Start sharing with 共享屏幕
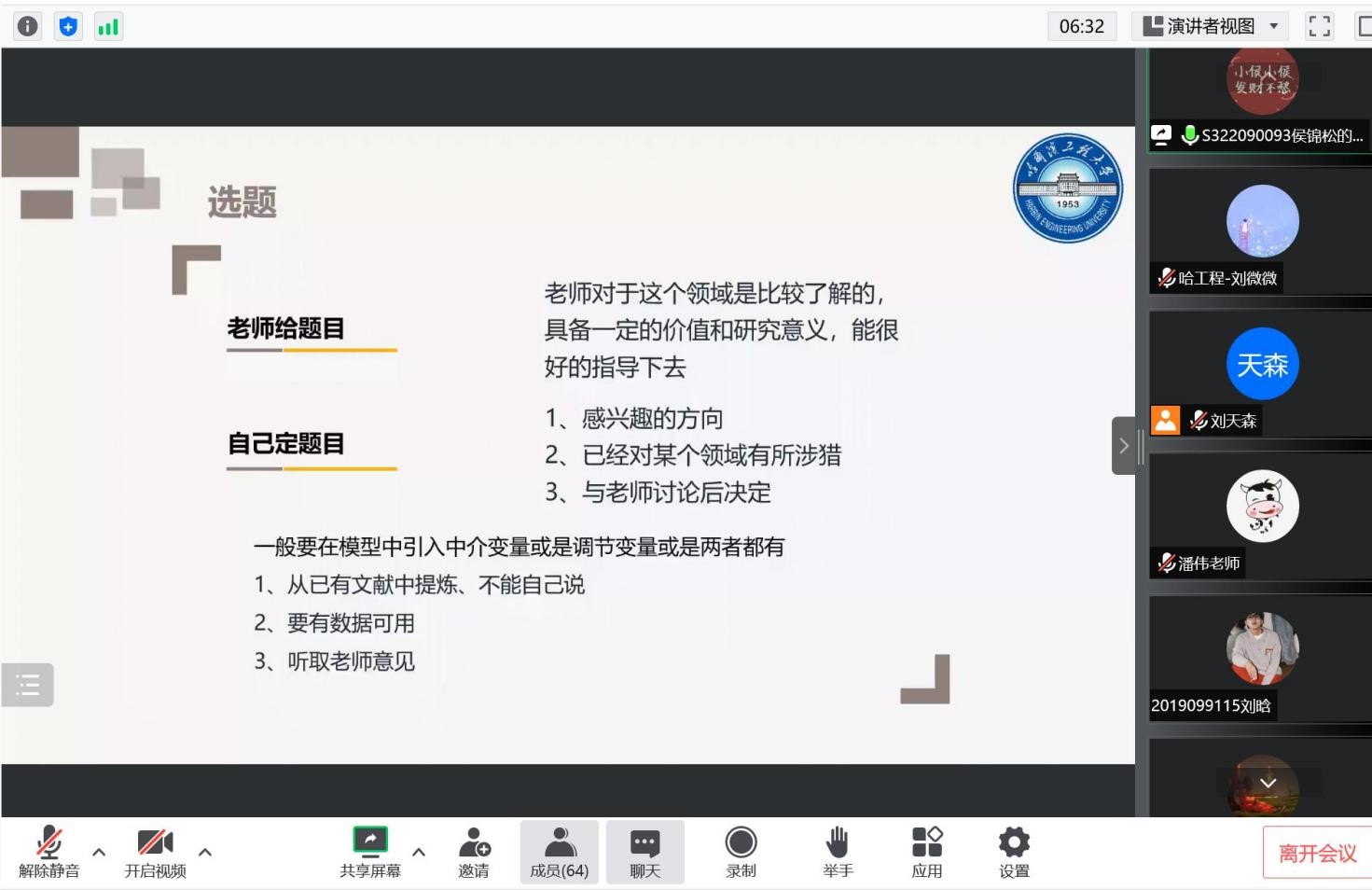 click(370, 852)
